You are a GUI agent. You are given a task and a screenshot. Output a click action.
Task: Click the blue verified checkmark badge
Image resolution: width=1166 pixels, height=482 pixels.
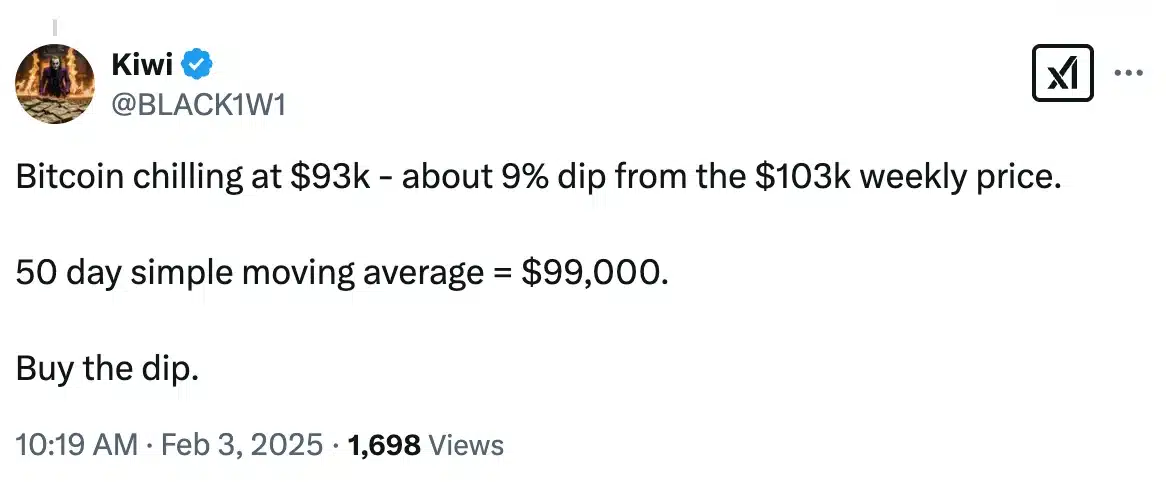pos(196,66)
